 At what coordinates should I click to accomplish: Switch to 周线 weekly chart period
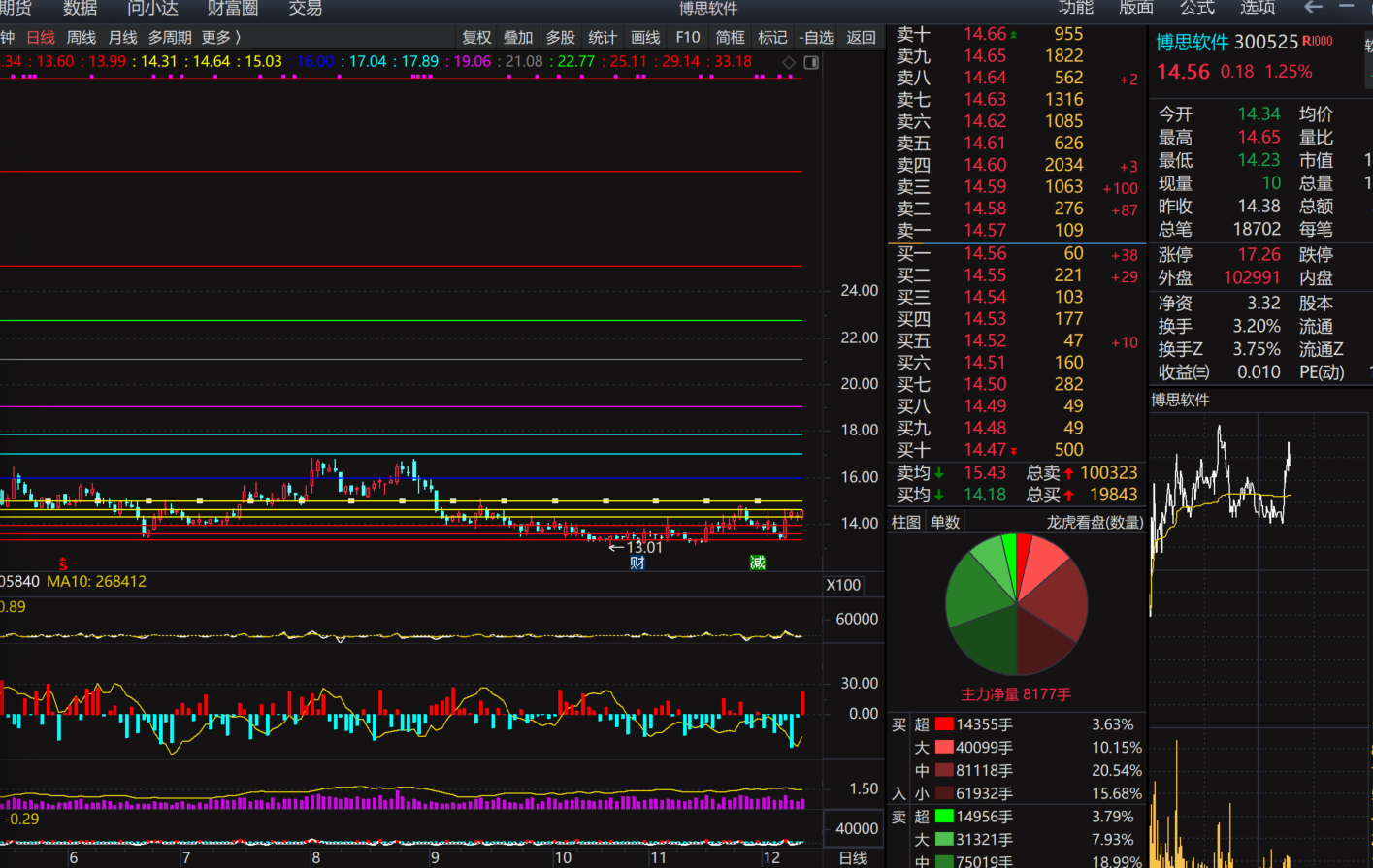point(82,38)
